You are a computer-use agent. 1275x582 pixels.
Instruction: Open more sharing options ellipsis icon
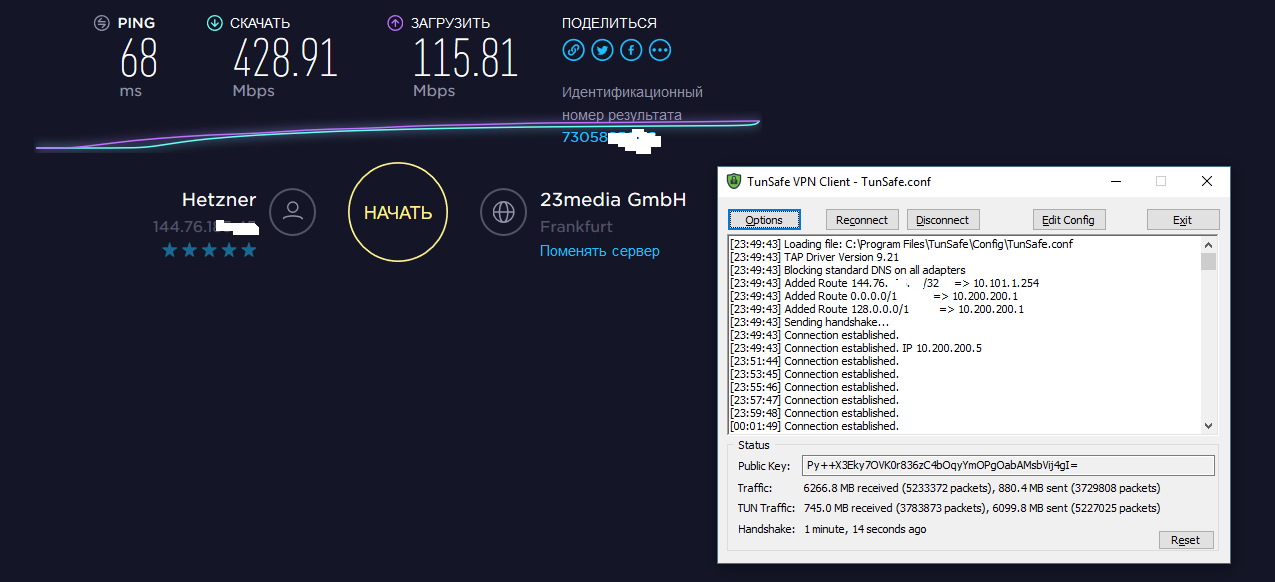pos(660,50)
